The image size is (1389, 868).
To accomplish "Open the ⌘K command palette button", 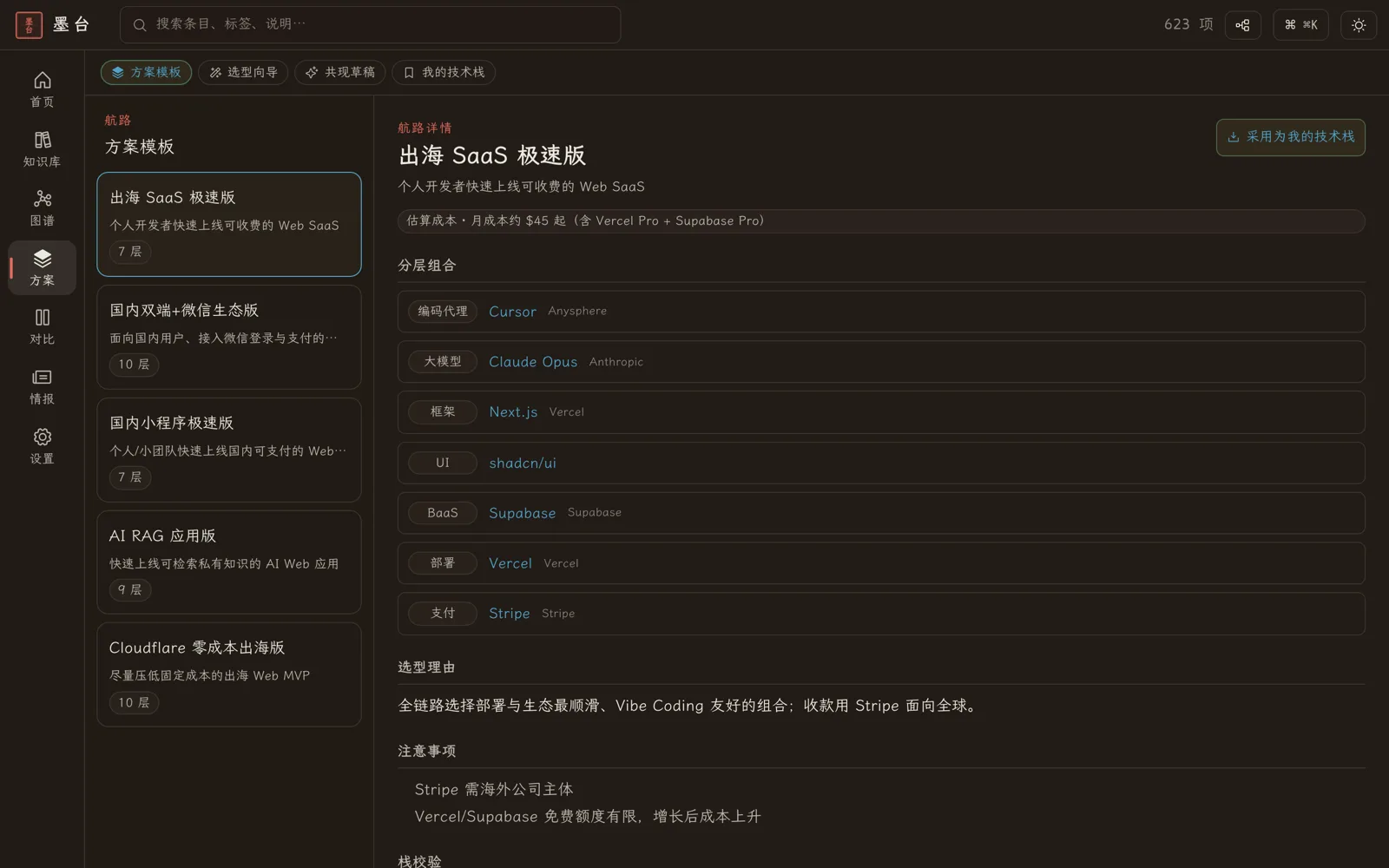I will pos(1300,25).
